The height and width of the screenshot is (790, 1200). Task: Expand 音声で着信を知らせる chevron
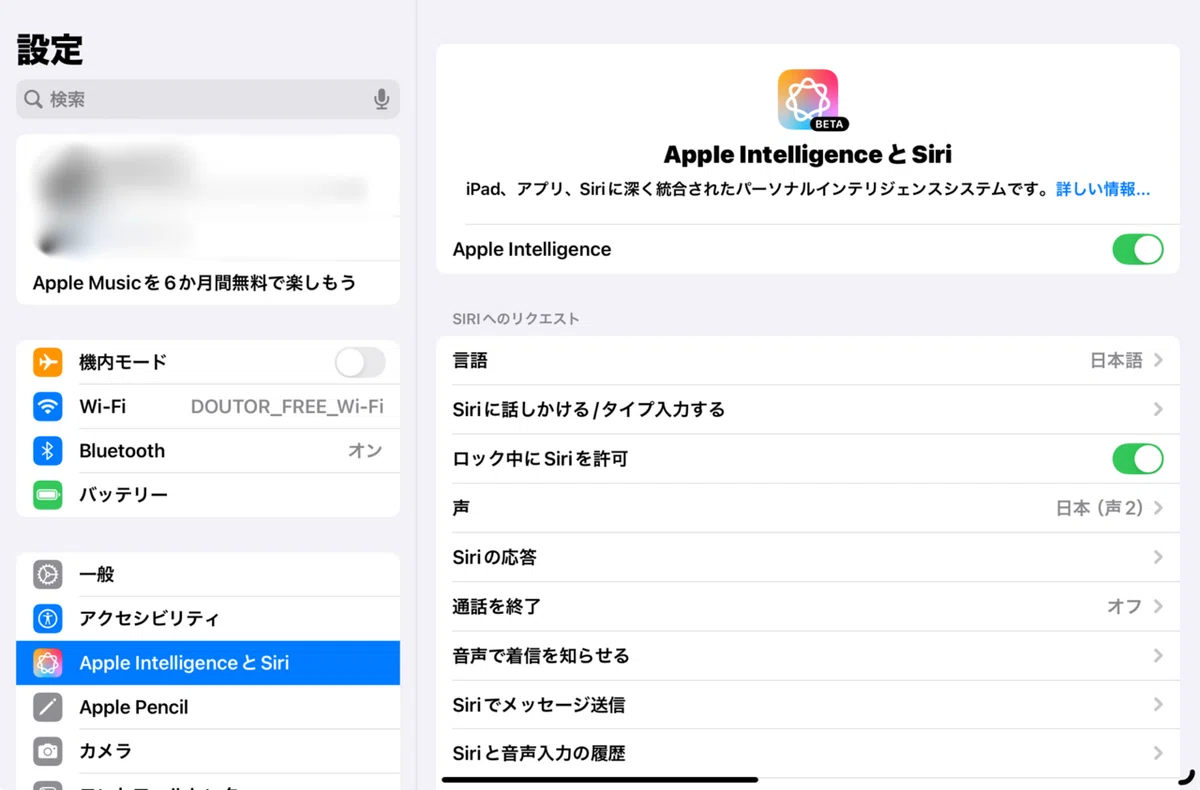(x=1158, y=656)
